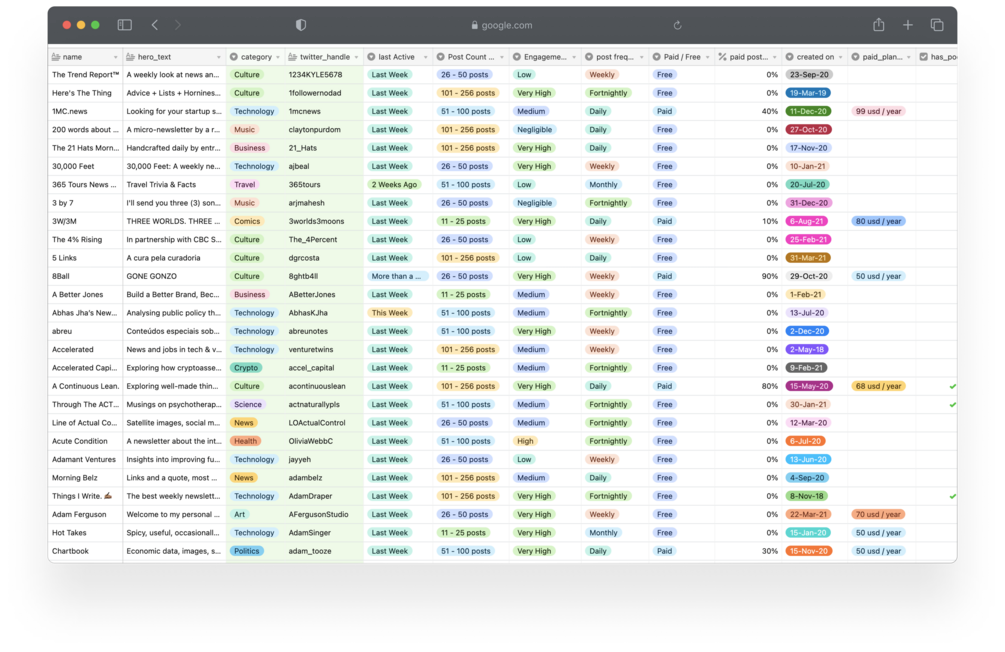Click the text-field icon beside hero_text header
The height and width of the screenshot is (652, 1005).
[x=131, y=57]
